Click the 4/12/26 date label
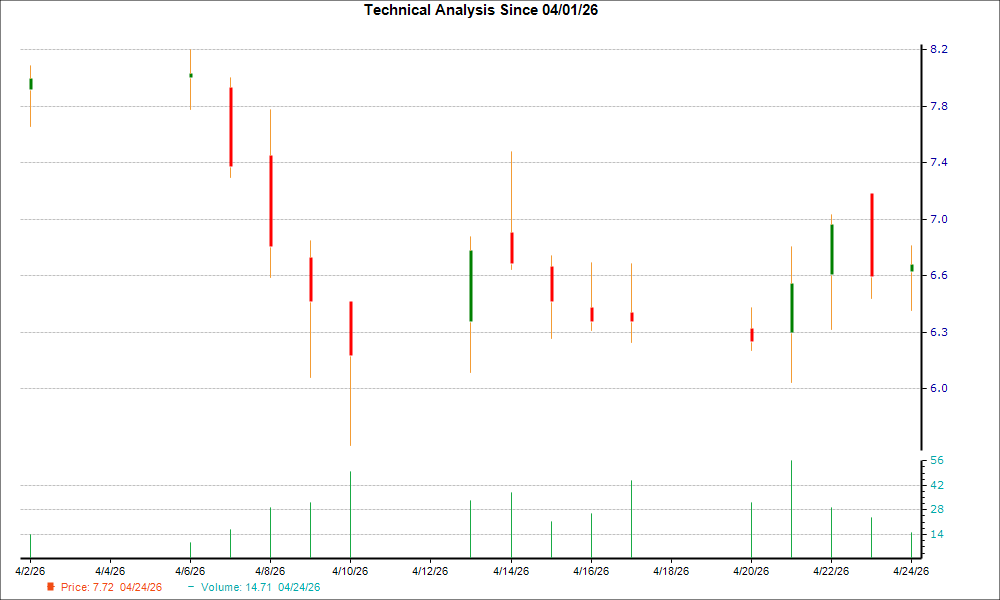 (430, 571)
